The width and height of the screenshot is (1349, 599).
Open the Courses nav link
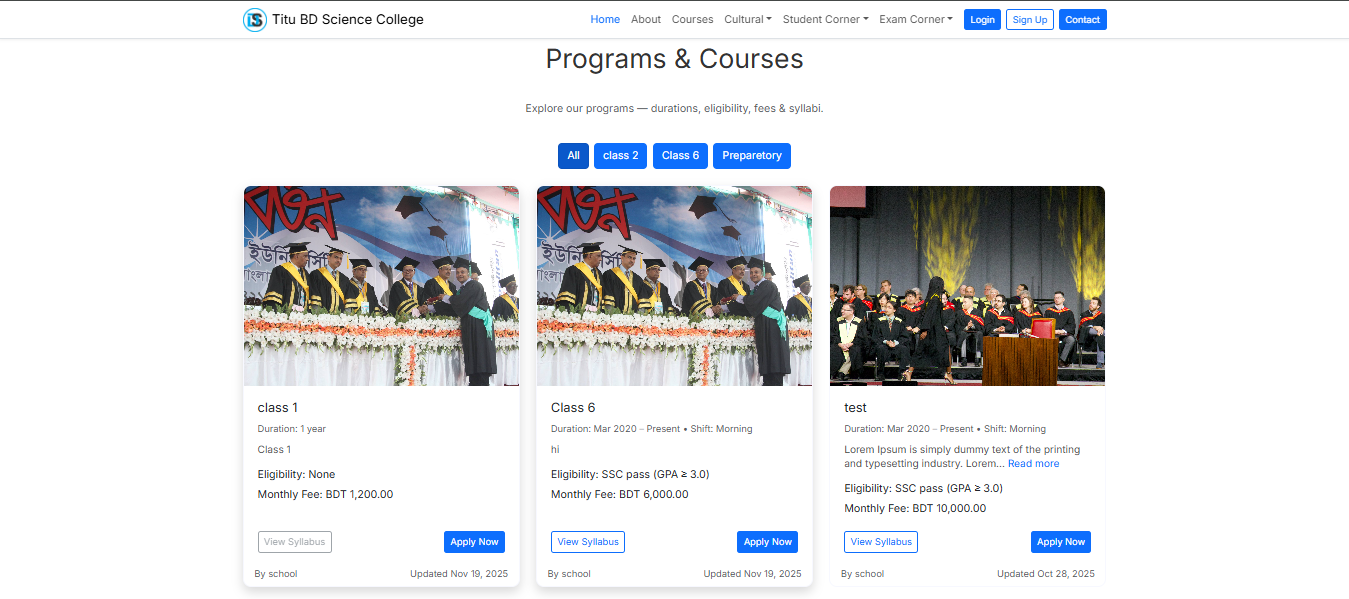point(692,19)
